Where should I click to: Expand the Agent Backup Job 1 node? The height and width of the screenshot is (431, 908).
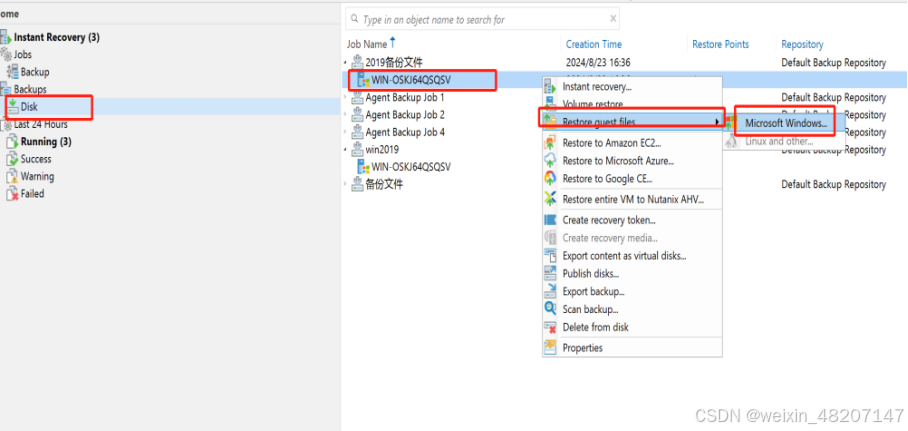[x=346, y=97]
